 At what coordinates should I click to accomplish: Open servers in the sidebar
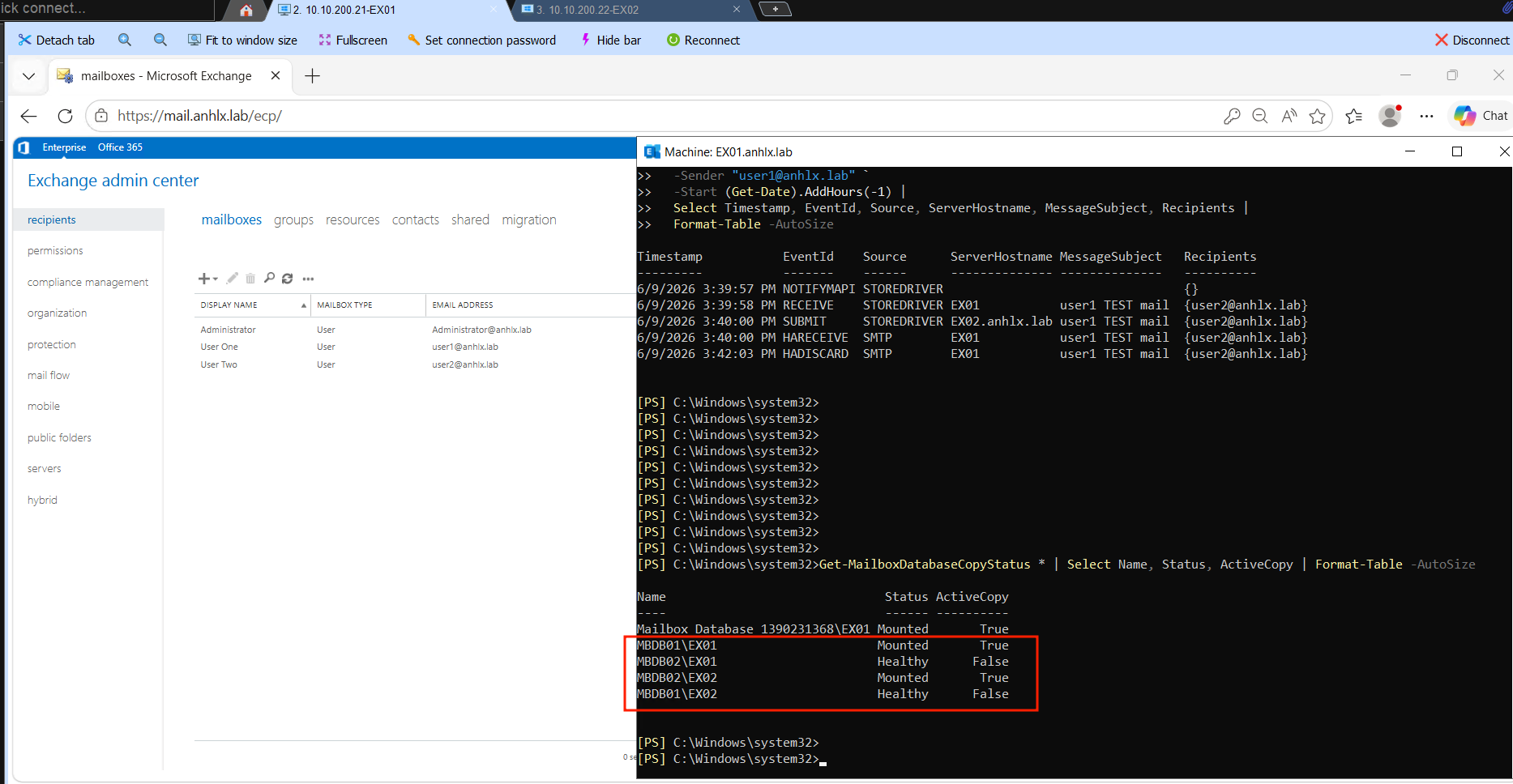pos(44,468)
